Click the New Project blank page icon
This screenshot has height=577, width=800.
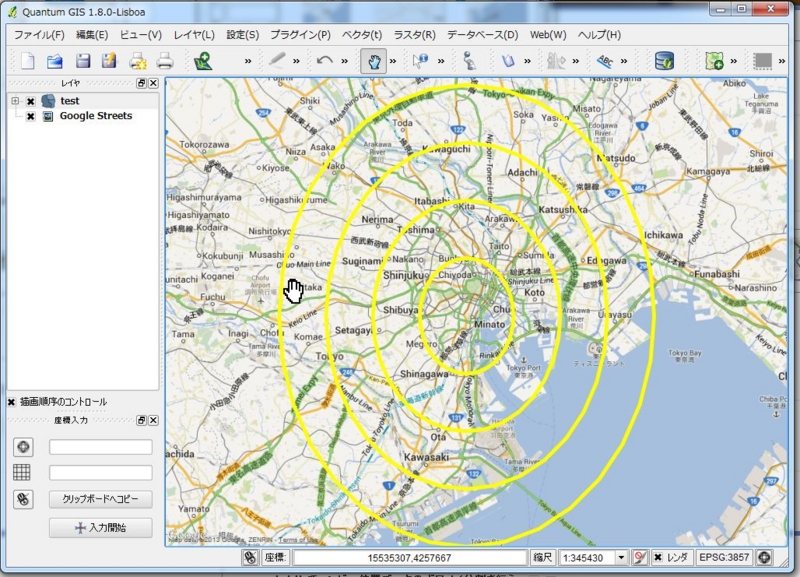tap(28, 61)
